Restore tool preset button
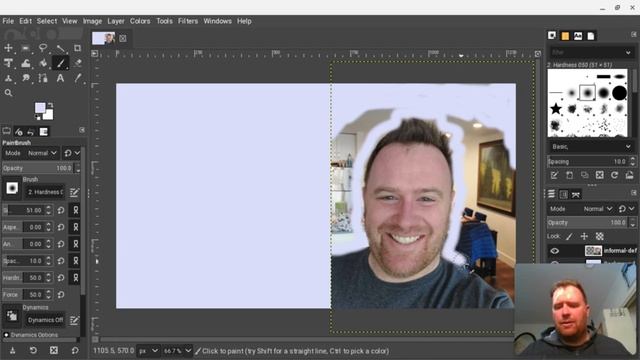 tap(33, 350)
